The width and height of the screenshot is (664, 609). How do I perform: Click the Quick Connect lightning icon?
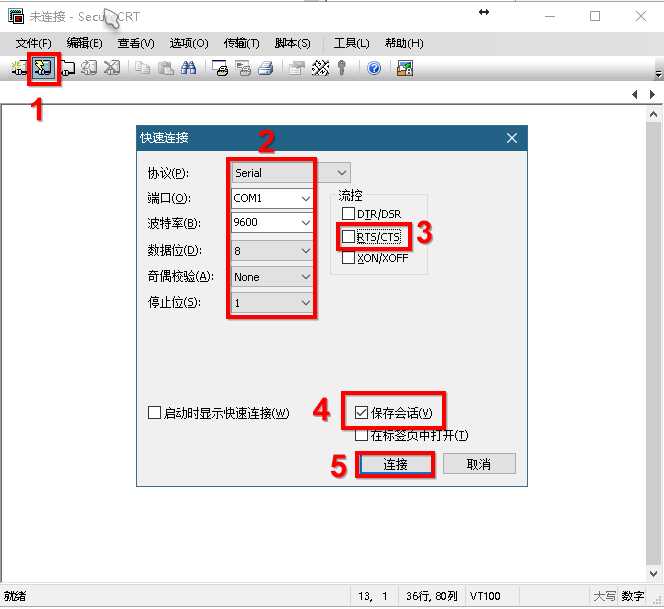(43, 68)
